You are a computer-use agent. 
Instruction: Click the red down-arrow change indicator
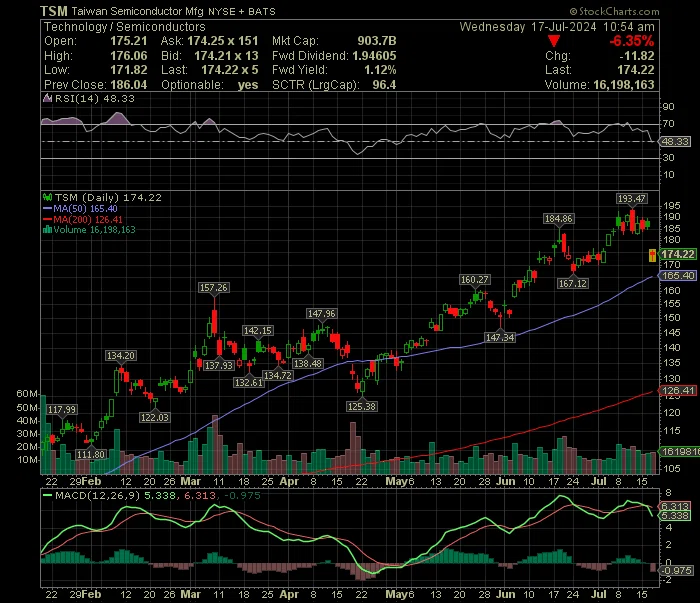554,41
